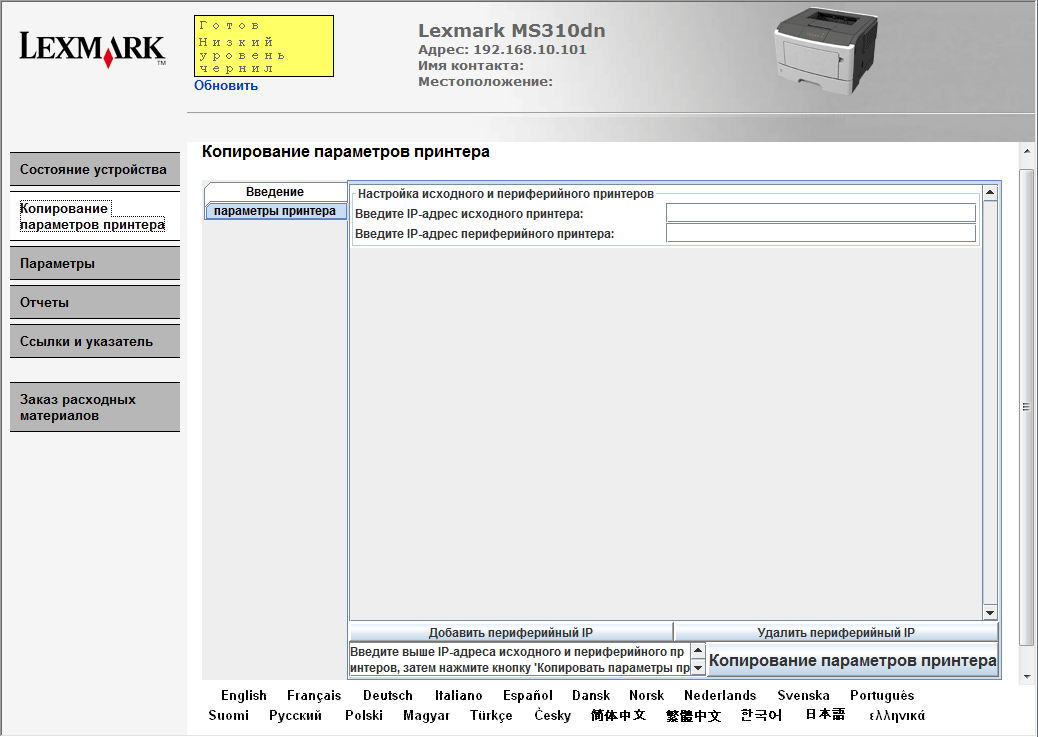Viewport: 1038px width, 737px height.
Task: Switch language to Česky
Action: pos(552,715)
